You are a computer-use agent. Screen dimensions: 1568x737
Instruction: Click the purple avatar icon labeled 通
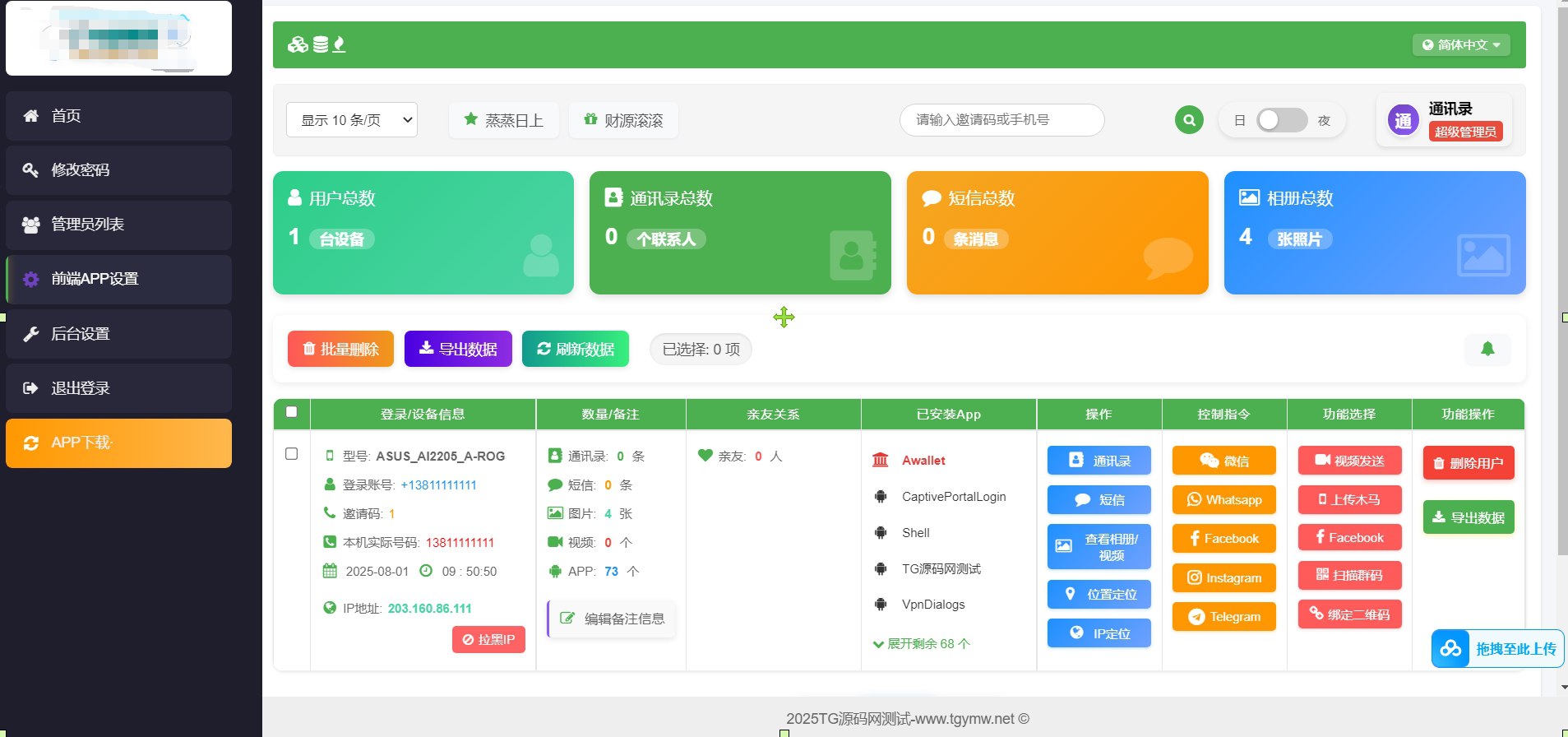(x=1403, y=121)
